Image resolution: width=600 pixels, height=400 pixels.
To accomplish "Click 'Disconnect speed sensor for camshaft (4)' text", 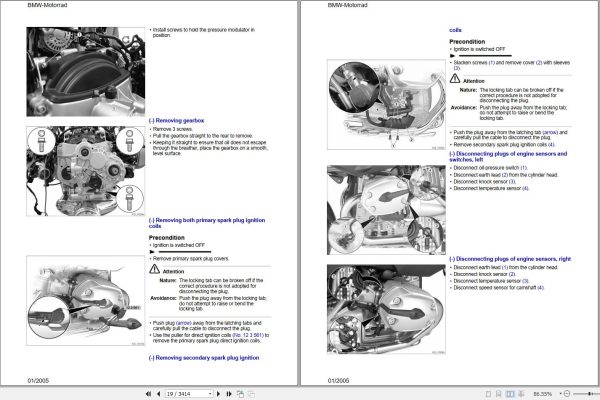I will [x=499, y=287].
